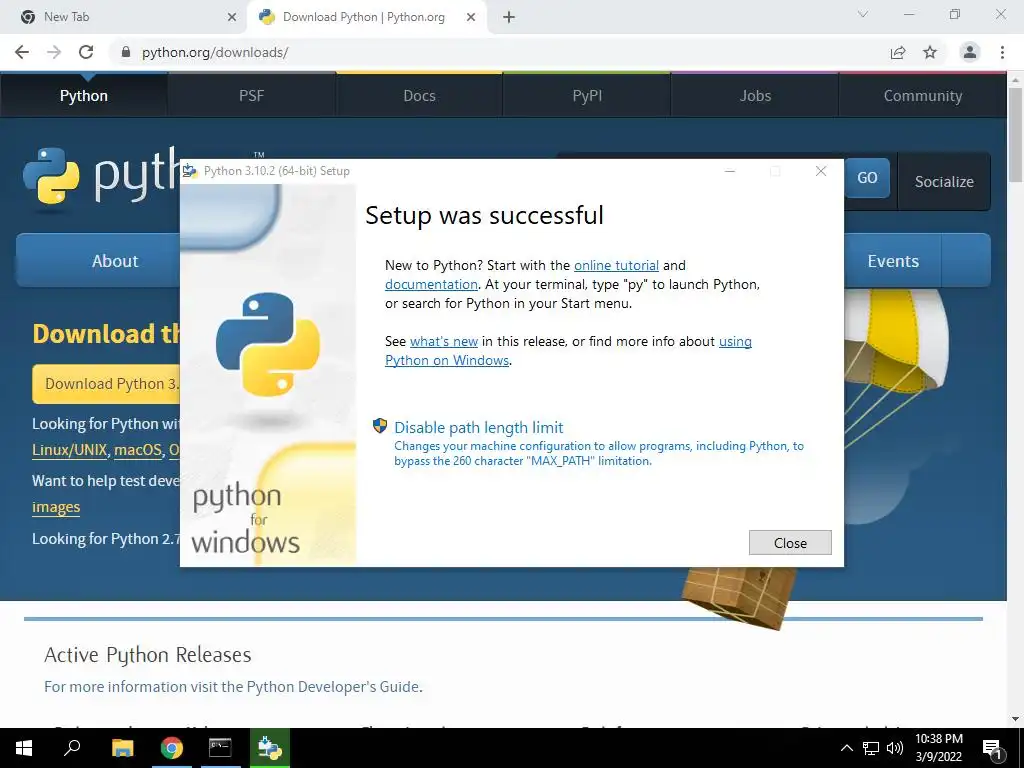
Task: Click the shield icon beside Disable path
Action: tap(379, 426)
